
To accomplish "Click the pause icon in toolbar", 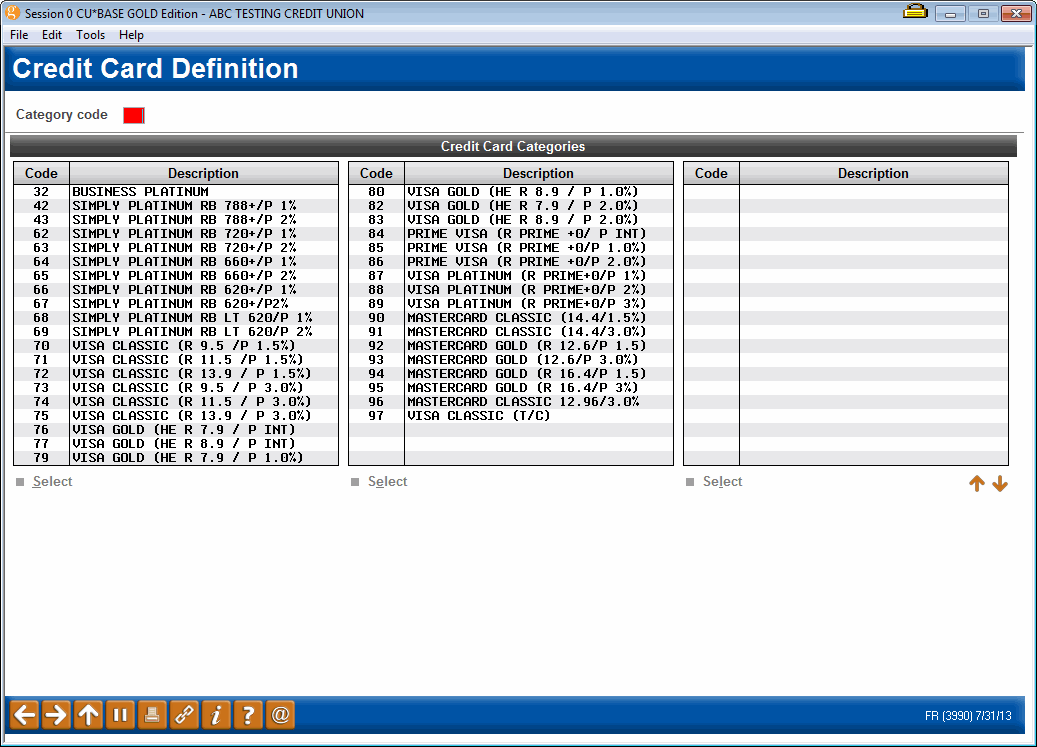I will [x=120, y=714].
